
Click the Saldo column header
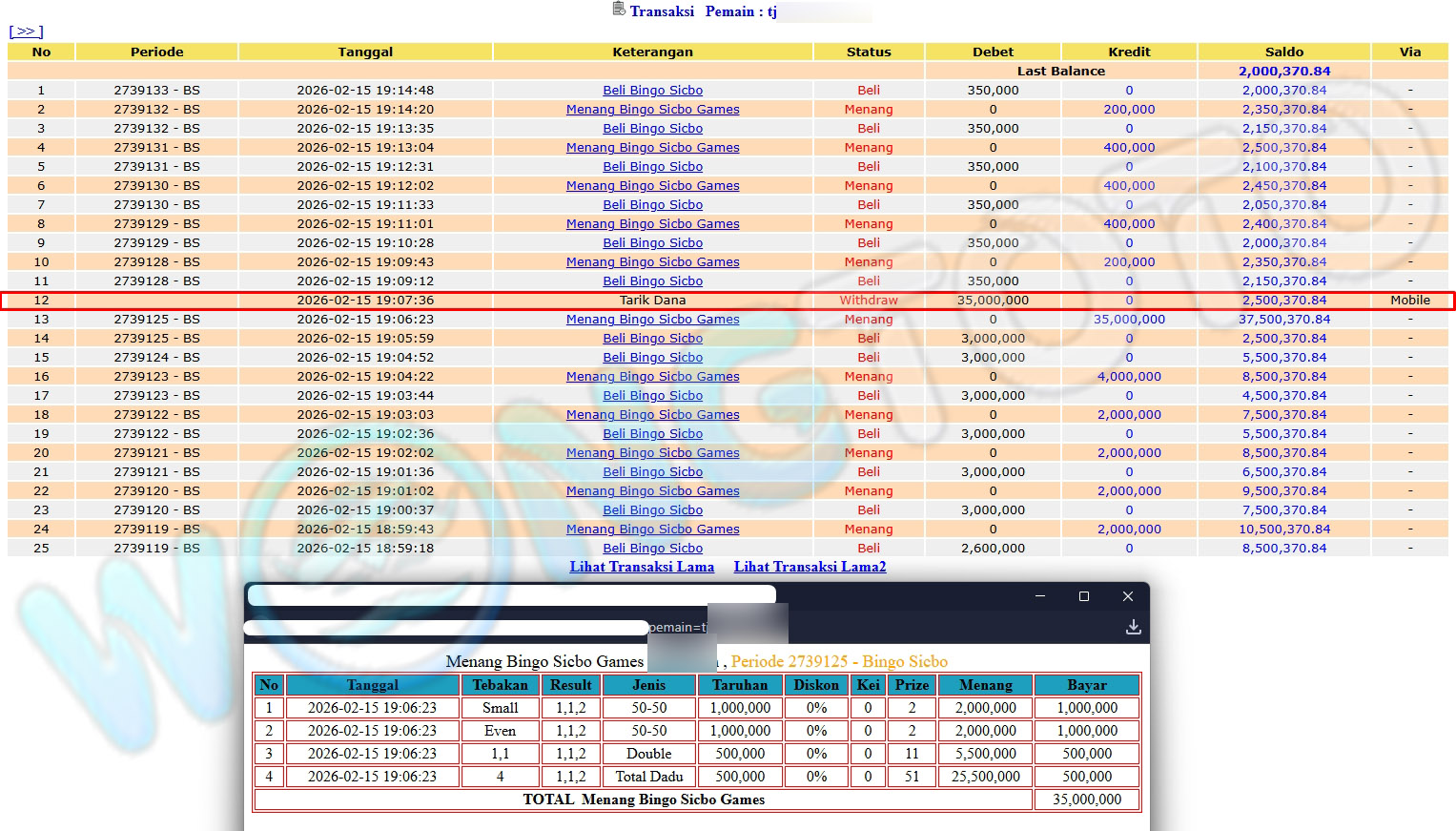click(1283, 52)
